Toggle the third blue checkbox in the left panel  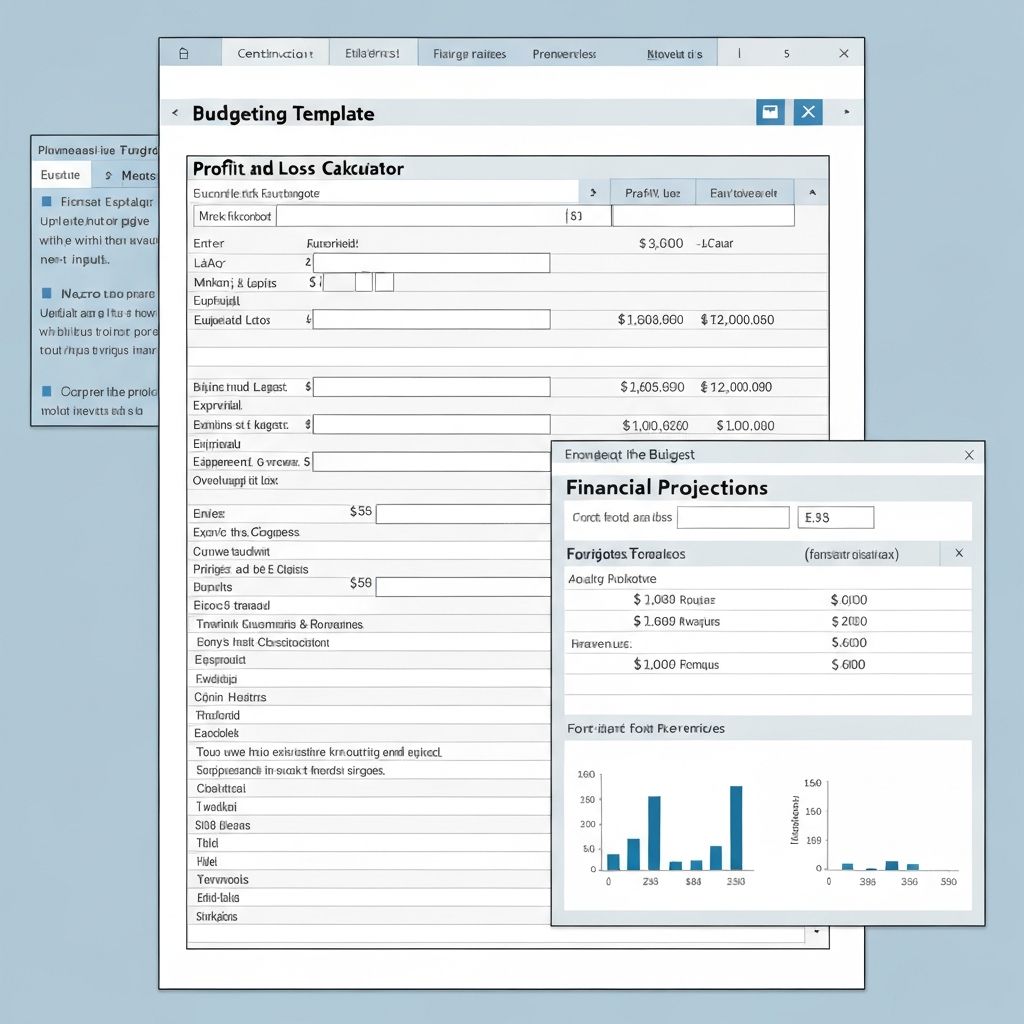click(46, 391)
